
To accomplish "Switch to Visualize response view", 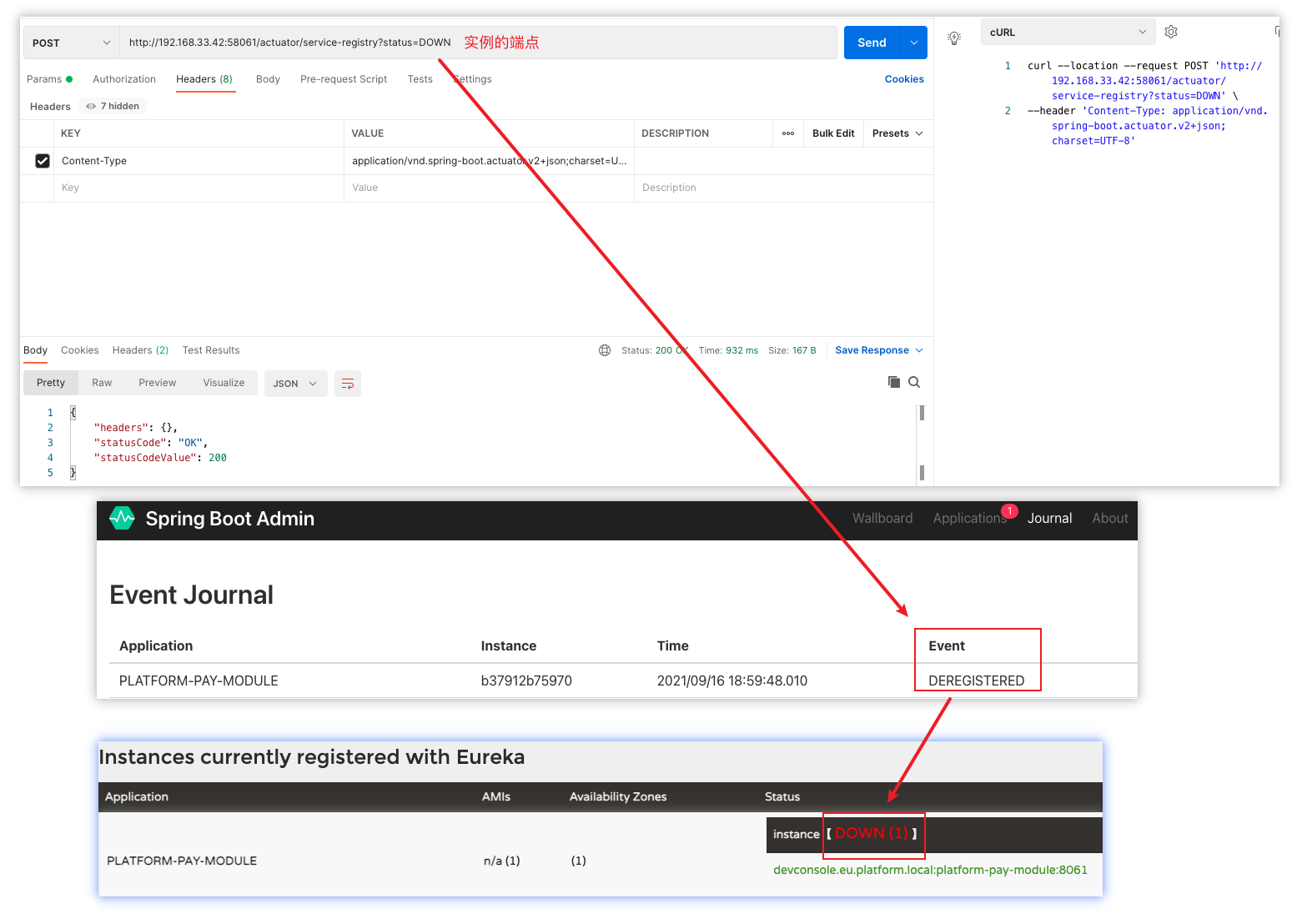I will (x=224, y=383).
